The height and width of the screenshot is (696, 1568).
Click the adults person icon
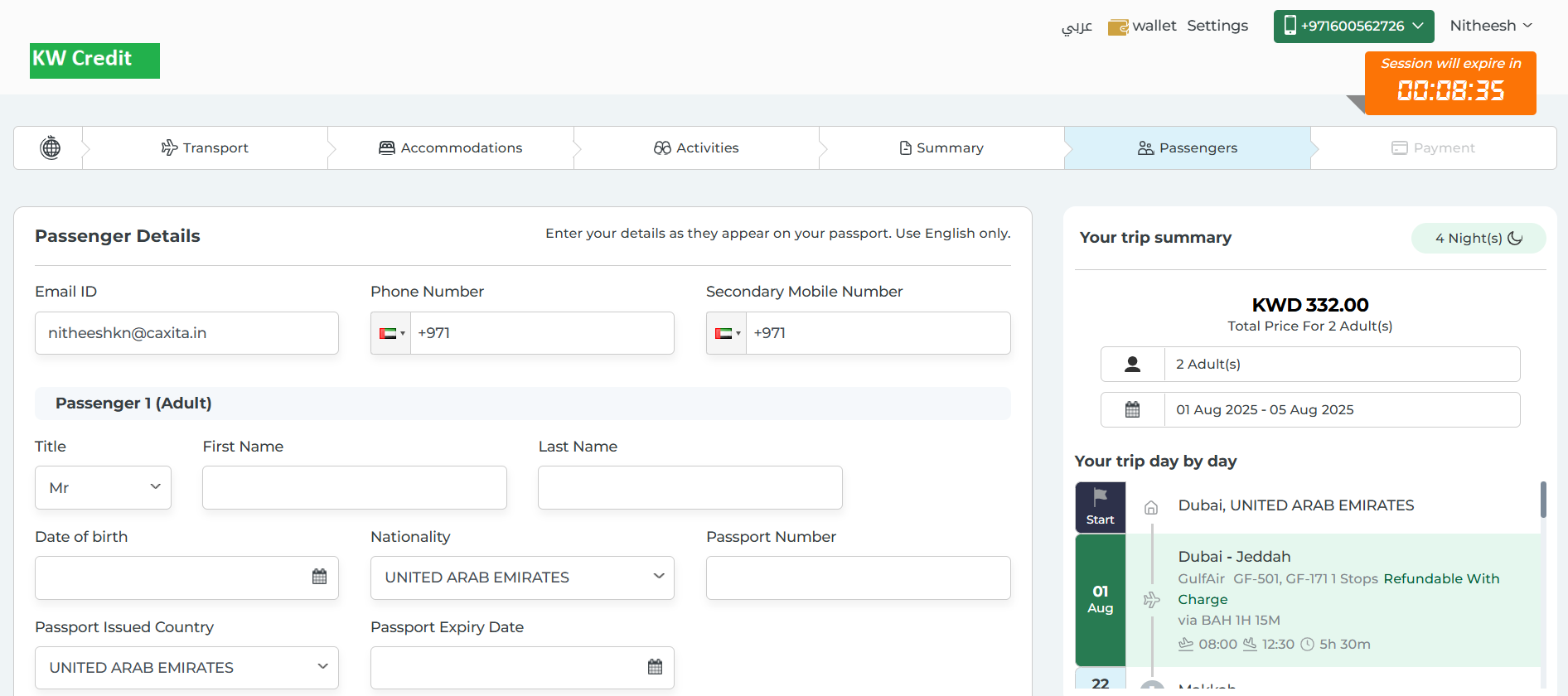tap(1132, 364)
